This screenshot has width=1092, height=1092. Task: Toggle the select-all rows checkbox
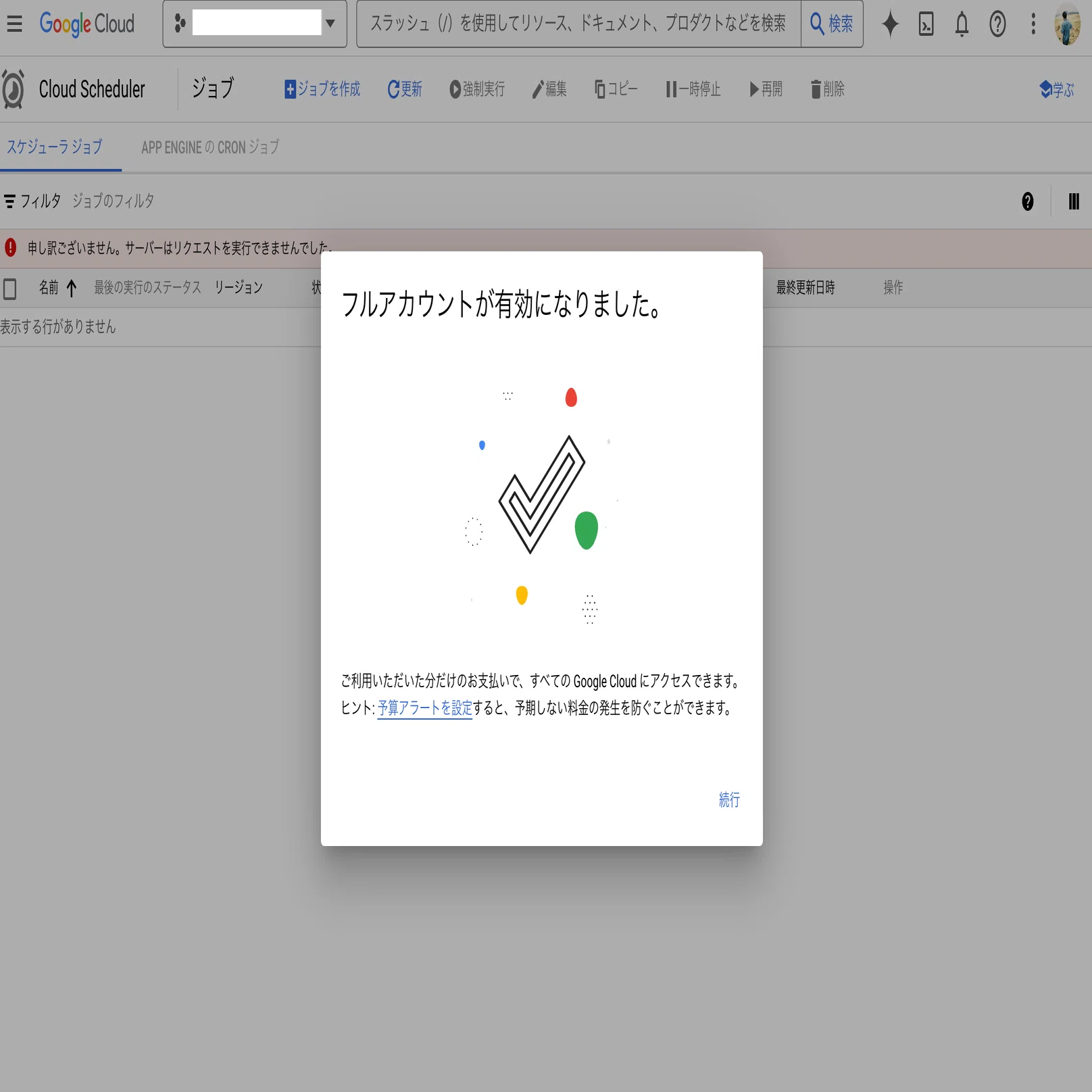point(10,289)
